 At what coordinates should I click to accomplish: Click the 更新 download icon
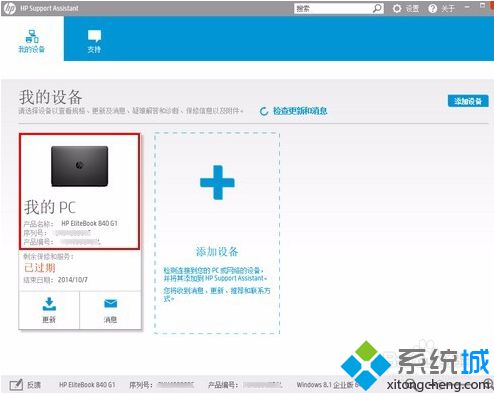tap(49, 304)
